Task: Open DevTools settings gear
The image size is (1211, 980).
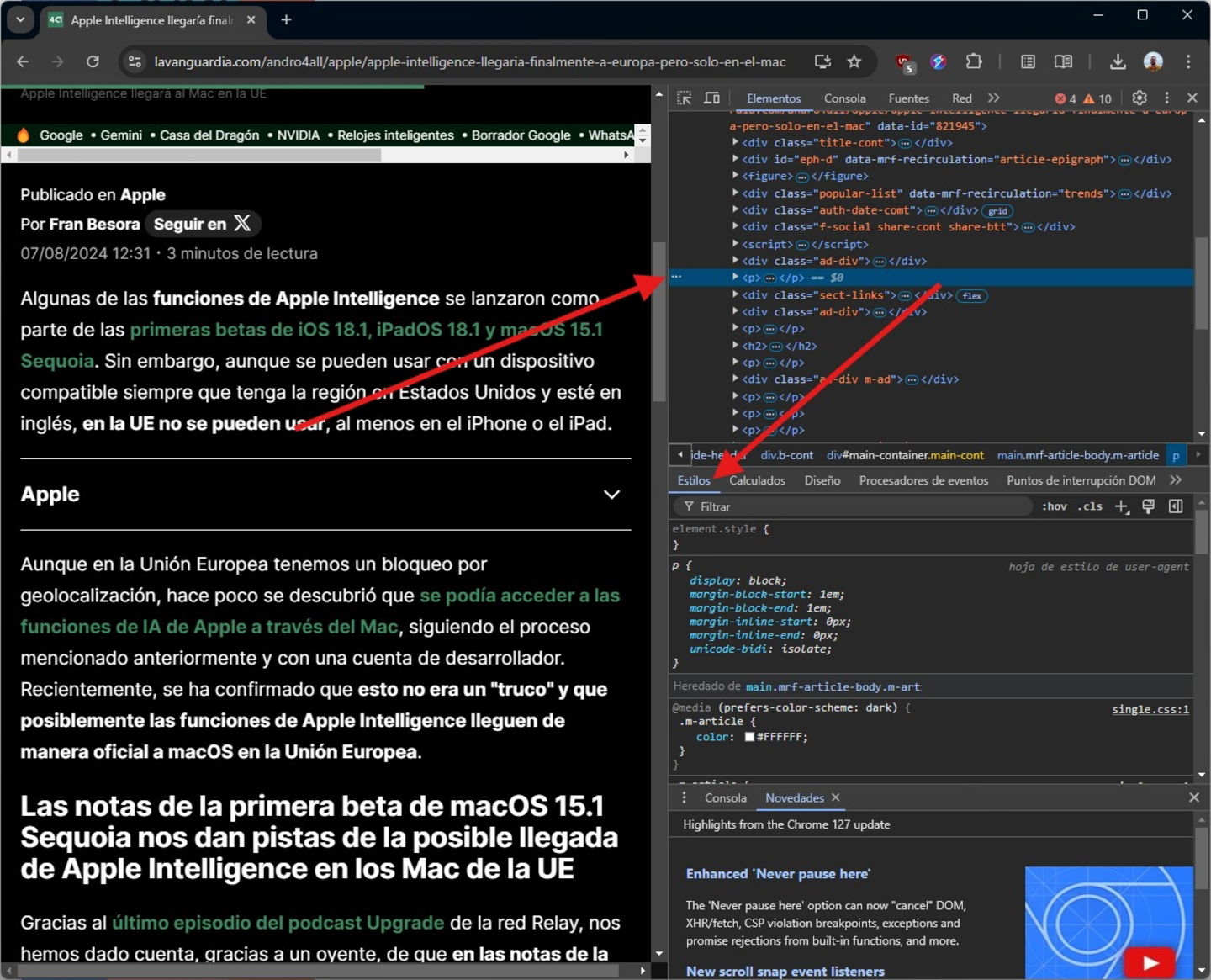Action: pyautogui.click(x=1140, y=98)
